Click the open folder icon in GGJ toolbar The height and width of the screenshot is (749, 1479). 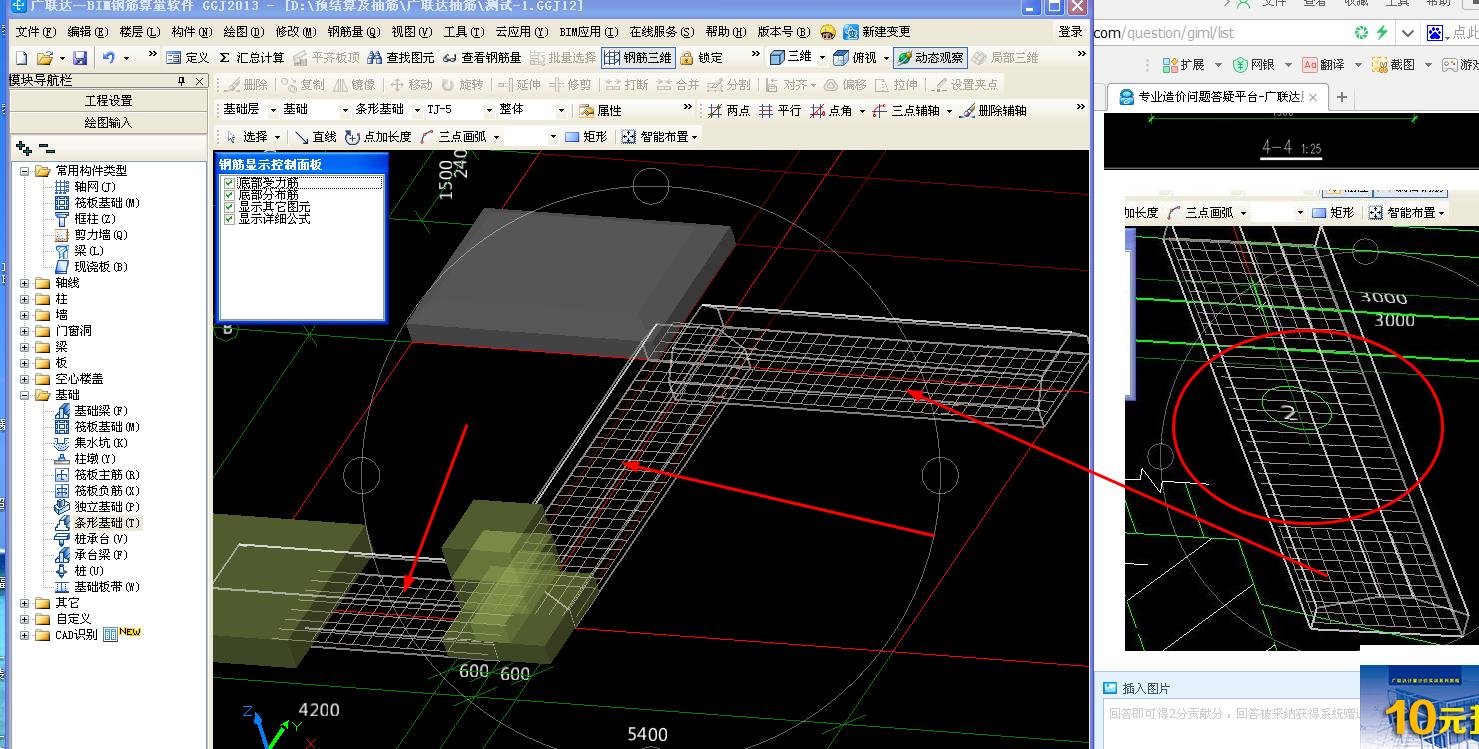47,58
